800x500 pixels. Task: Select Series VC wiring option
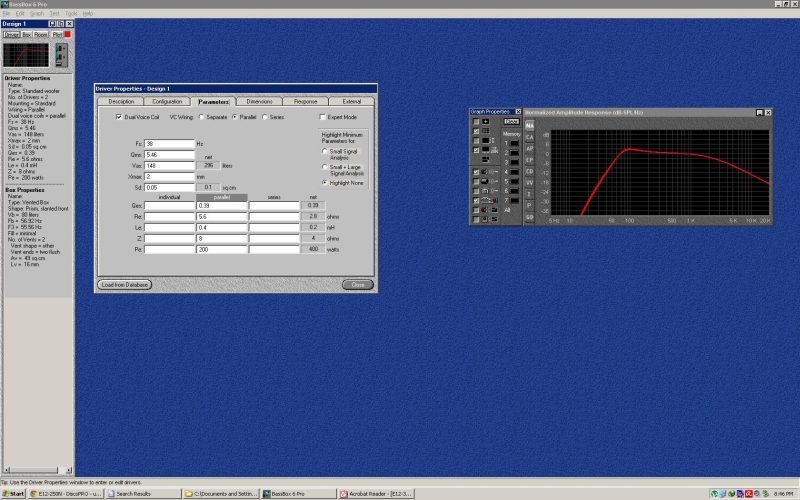coord(264,117)
